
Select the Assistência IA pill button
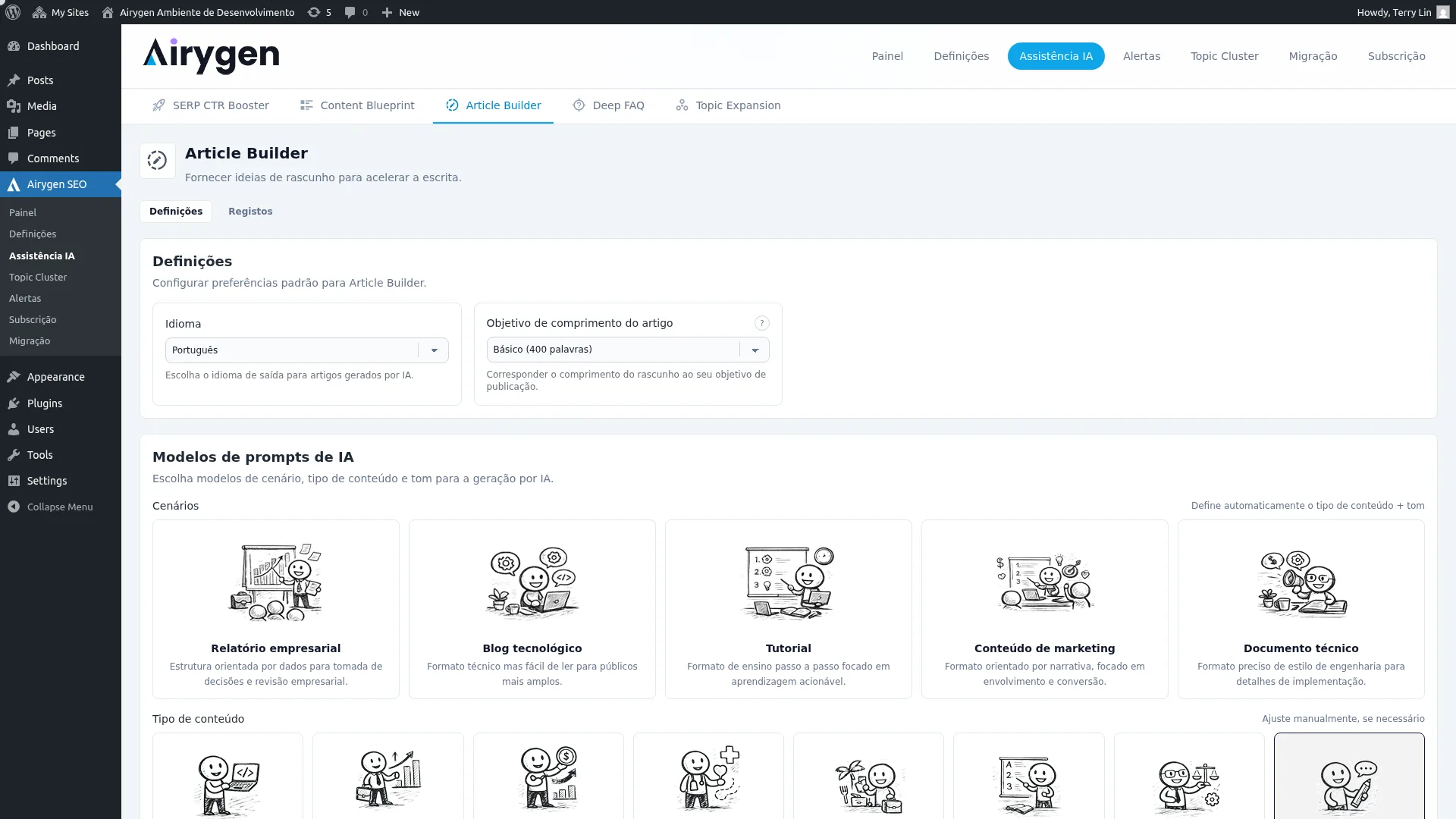1056,56
